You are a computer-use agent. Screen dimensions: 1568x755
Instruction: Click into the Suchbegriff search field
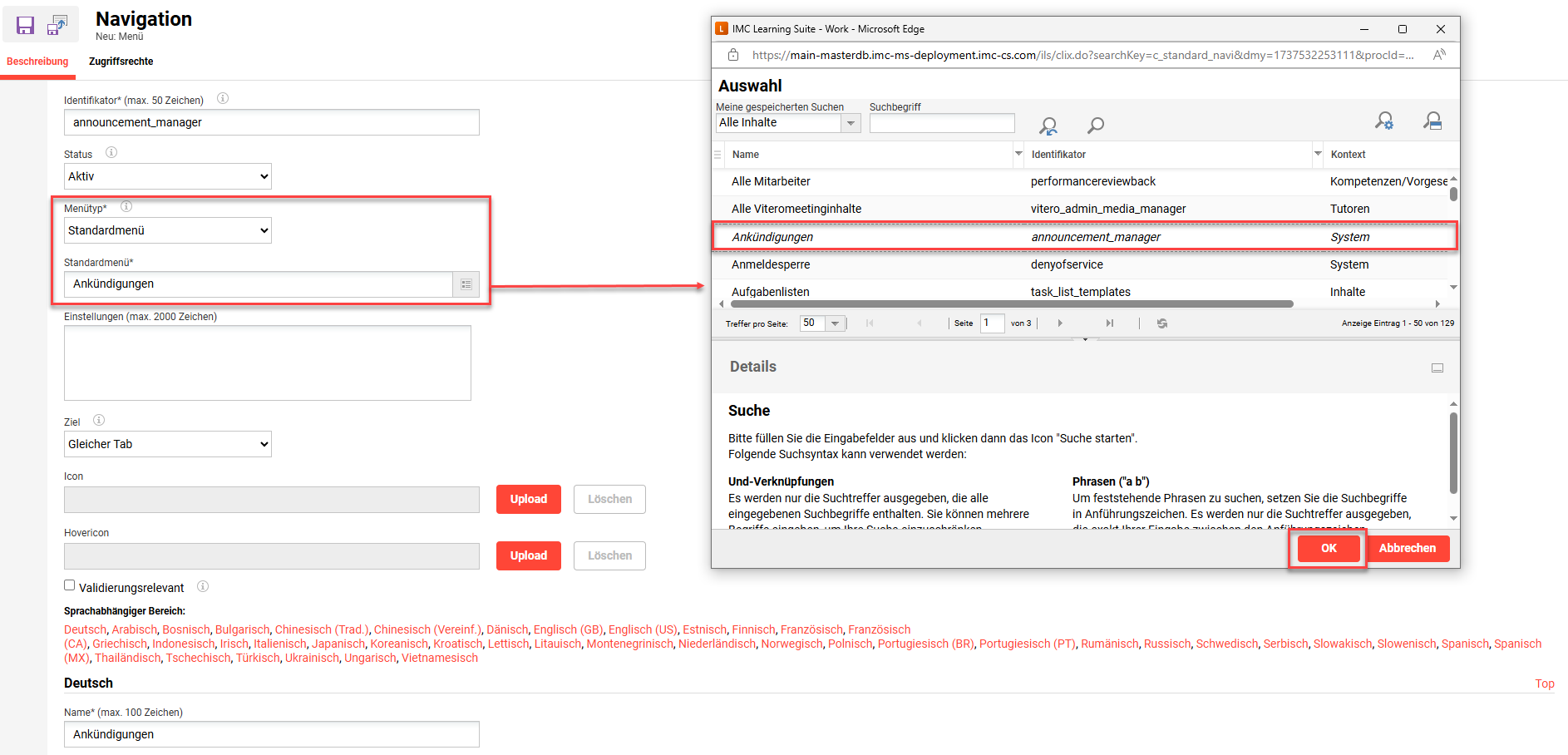click(941, 123)
